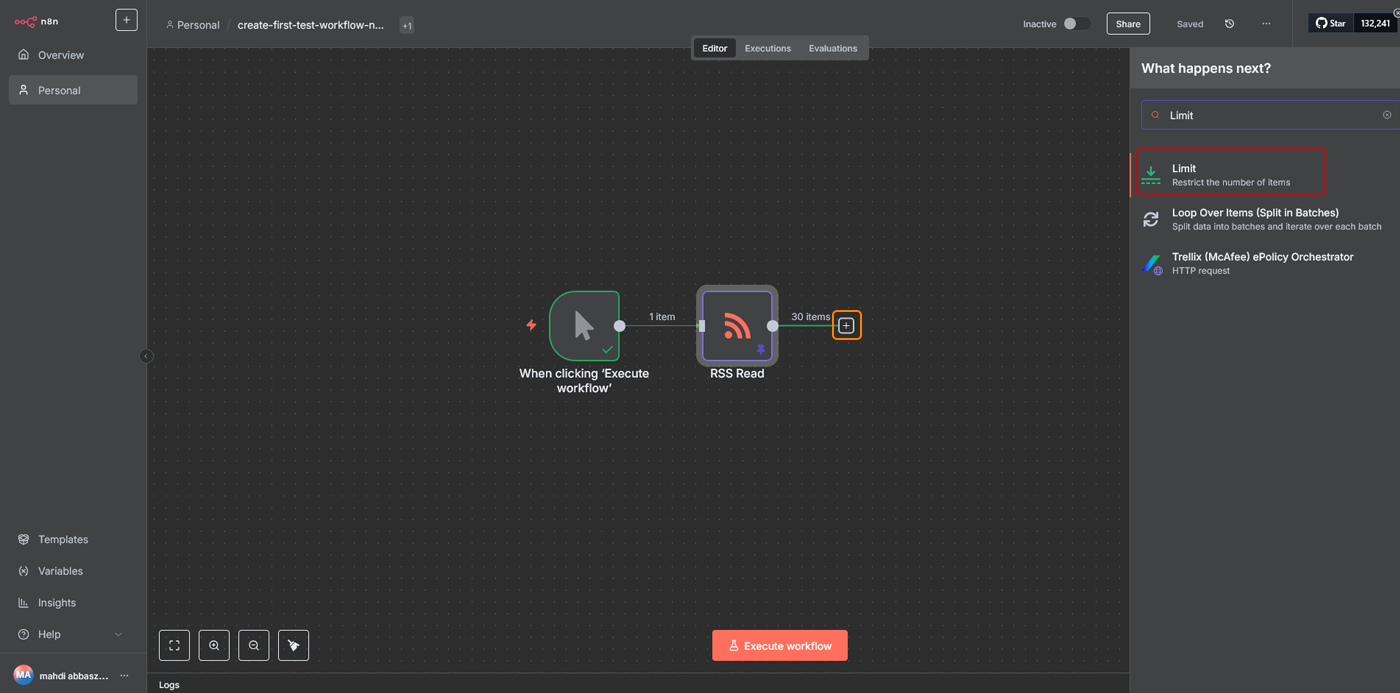
Task: Click plus connector after RSS Read
Action: 846,326
